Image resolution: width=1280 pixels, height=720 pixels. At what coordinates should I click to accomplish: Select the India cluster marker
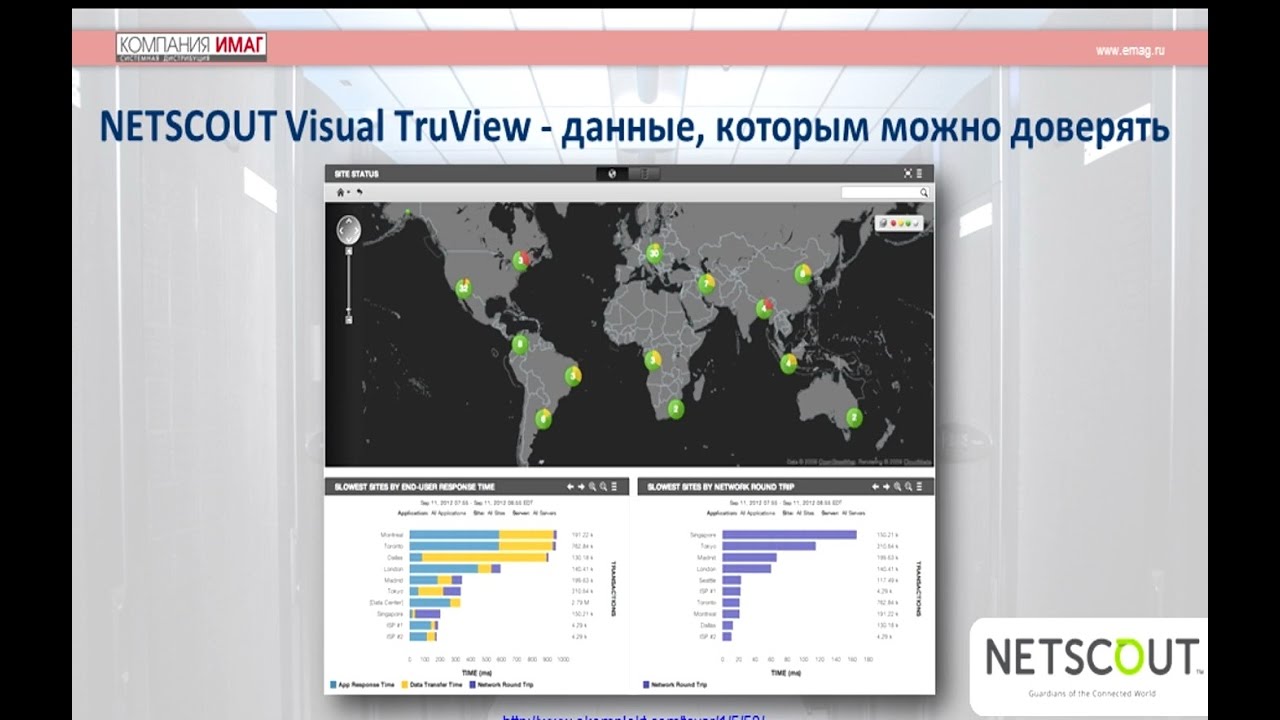coord(765,307)
